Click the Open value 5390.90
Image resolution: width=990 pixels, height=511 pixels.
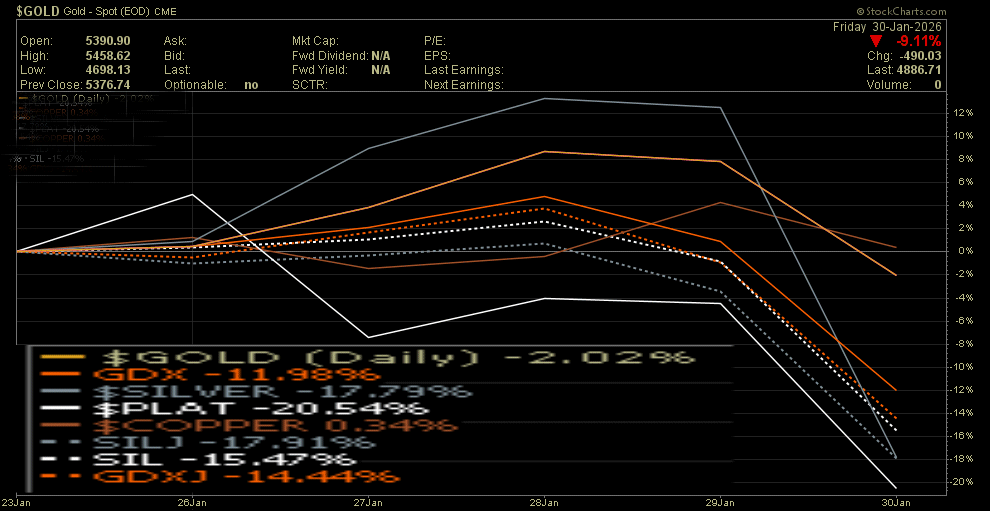[x=107, y=41]
